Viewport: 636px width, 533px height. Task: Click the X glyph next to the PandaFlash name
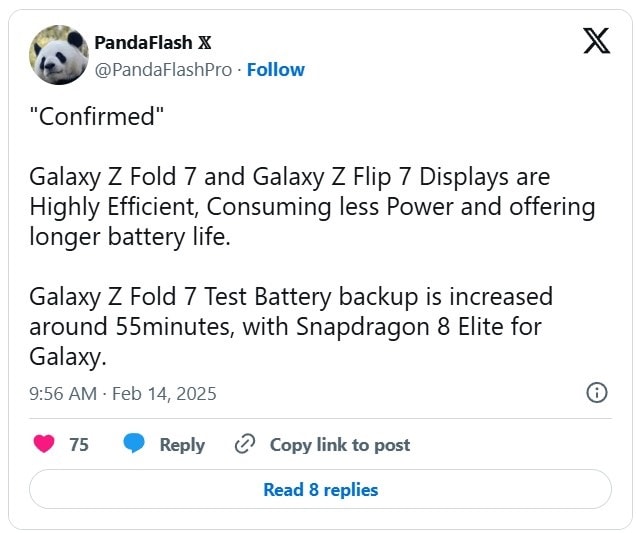(x=205, y=42)
